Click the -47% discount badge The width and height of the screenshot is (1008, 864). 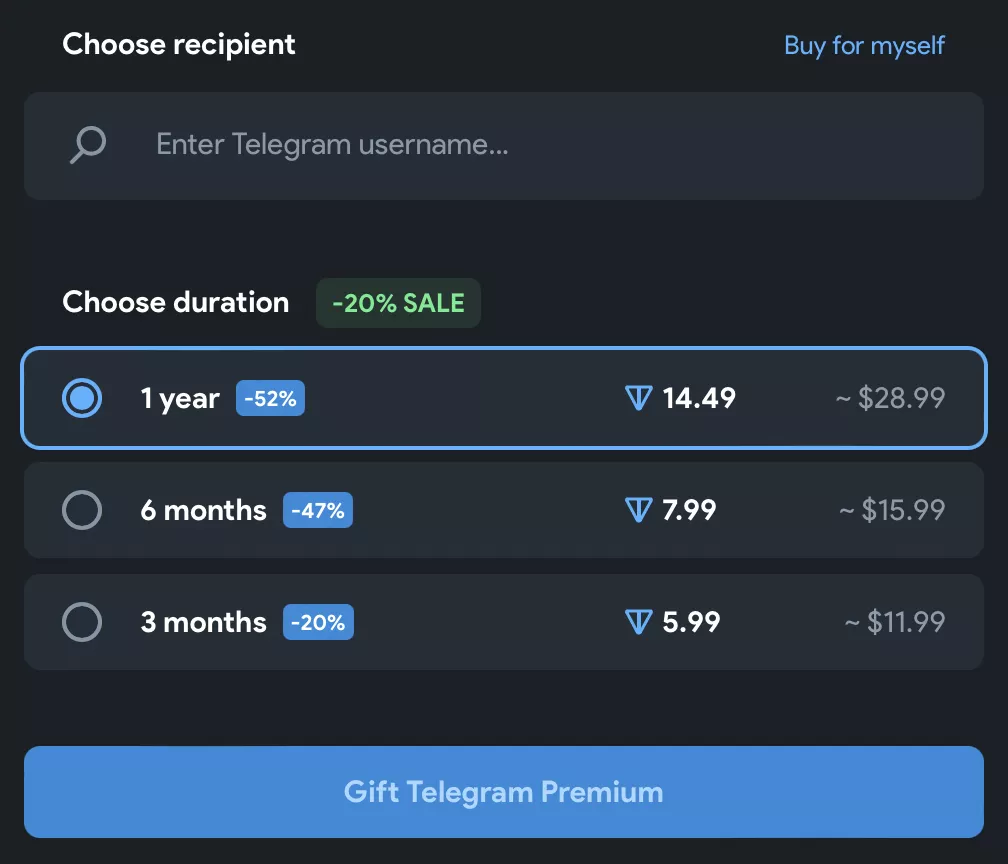coord(317,510)
